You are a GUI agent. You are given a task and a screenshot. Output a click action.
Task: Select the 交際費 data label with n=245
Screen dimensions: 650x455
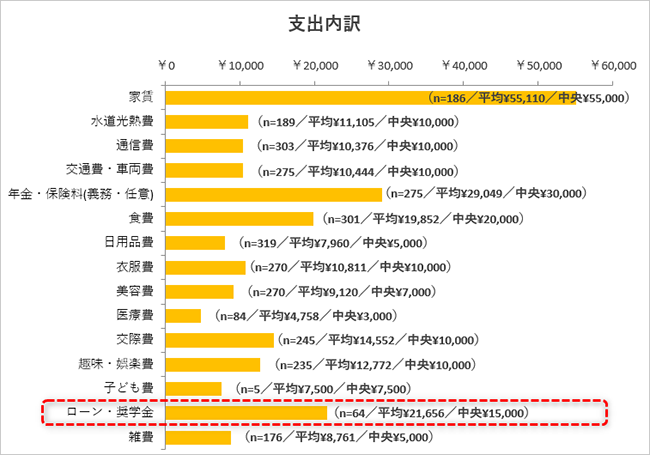[379, 340]
